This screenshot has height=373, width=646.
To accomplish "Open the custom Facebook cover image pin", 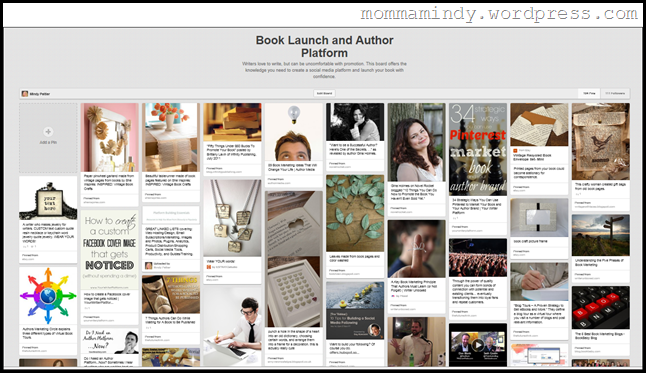I will [110, 250].
